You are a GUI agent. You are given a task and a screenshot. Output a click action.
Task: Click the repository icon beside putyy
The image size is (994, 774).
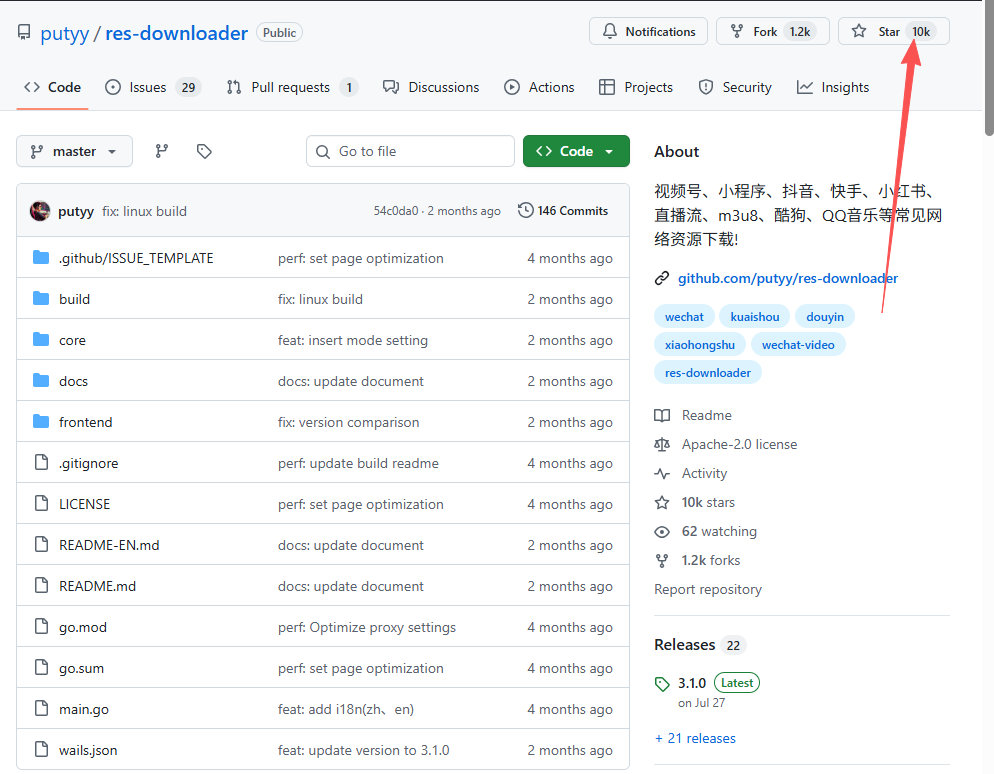pos(24,32)
